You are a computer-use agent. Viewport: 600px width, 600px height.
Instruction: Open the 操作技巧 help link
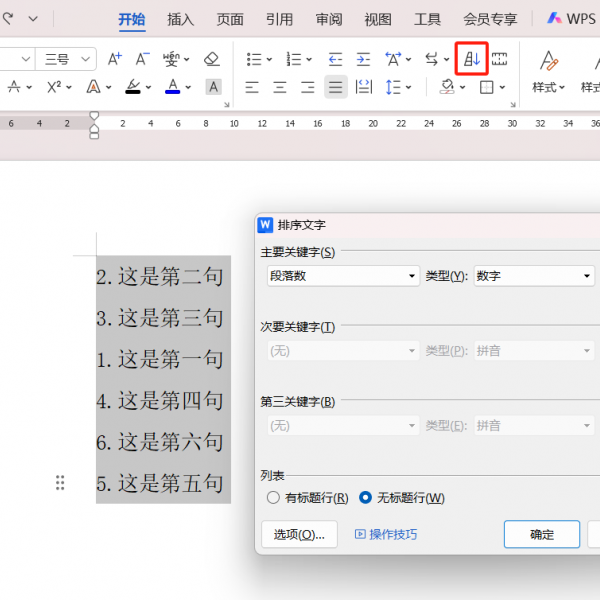point(386,534)
